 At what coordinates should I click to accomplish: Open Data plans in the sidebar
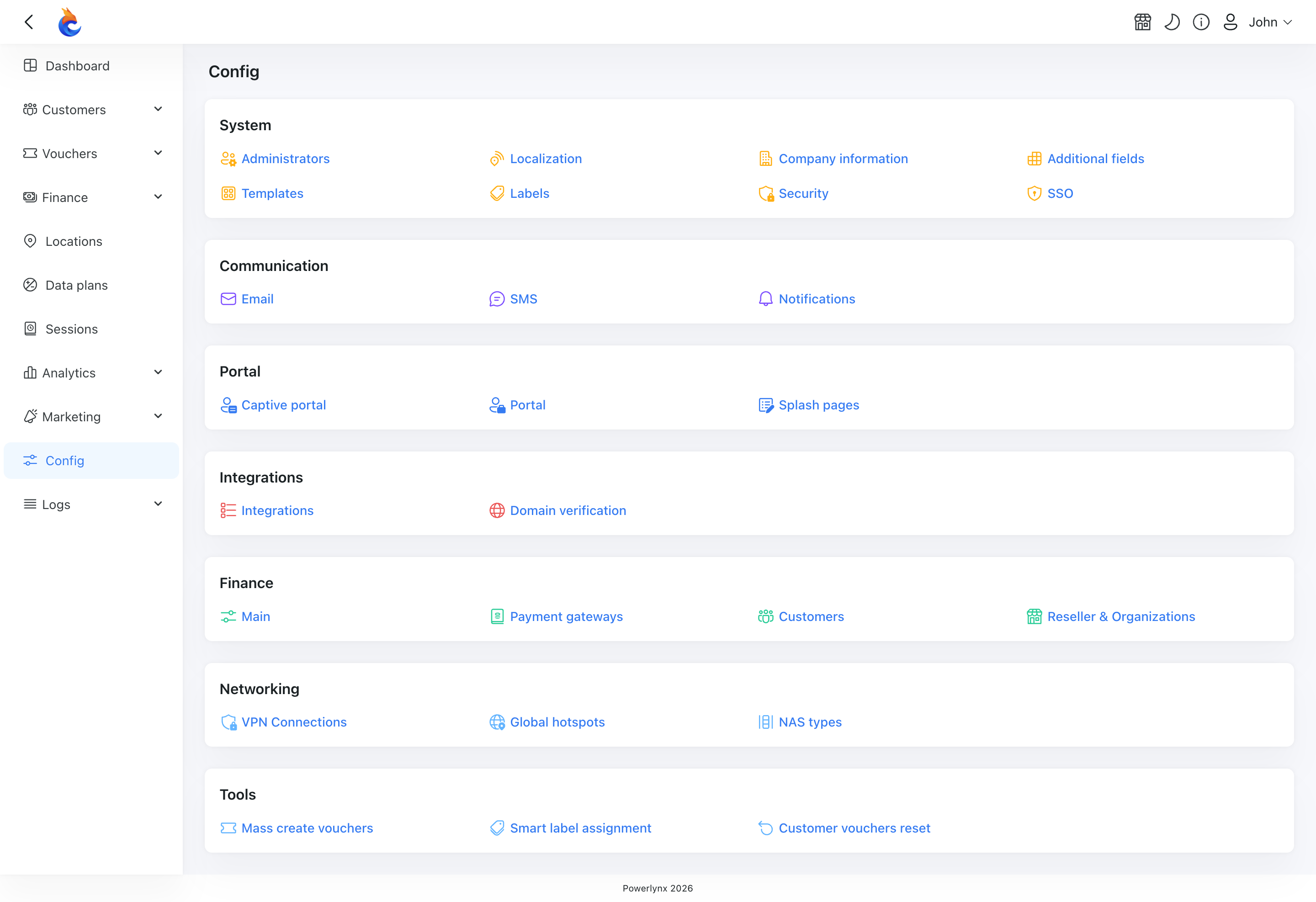[91, 285]
